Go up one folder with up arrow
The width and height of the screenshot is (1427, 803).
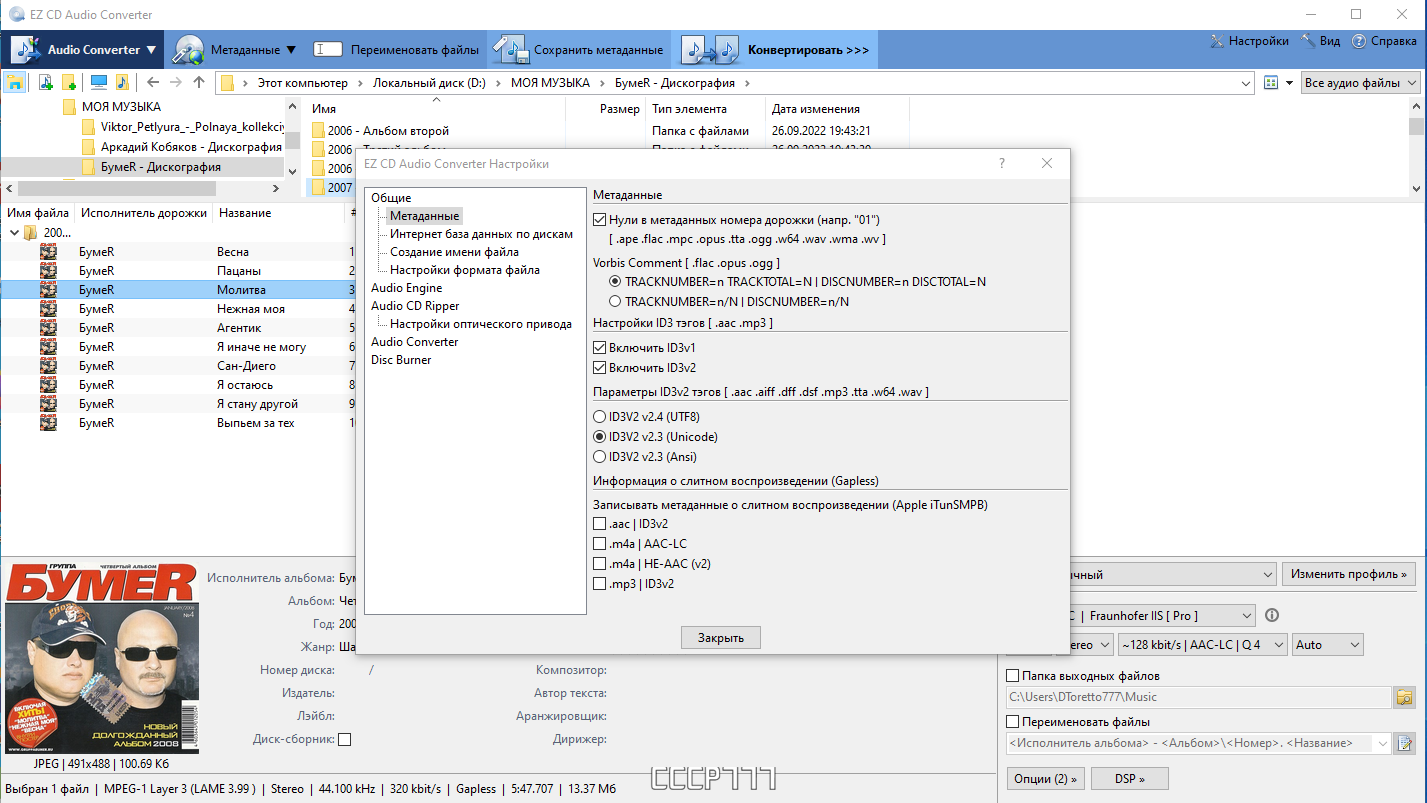(199, 82)
